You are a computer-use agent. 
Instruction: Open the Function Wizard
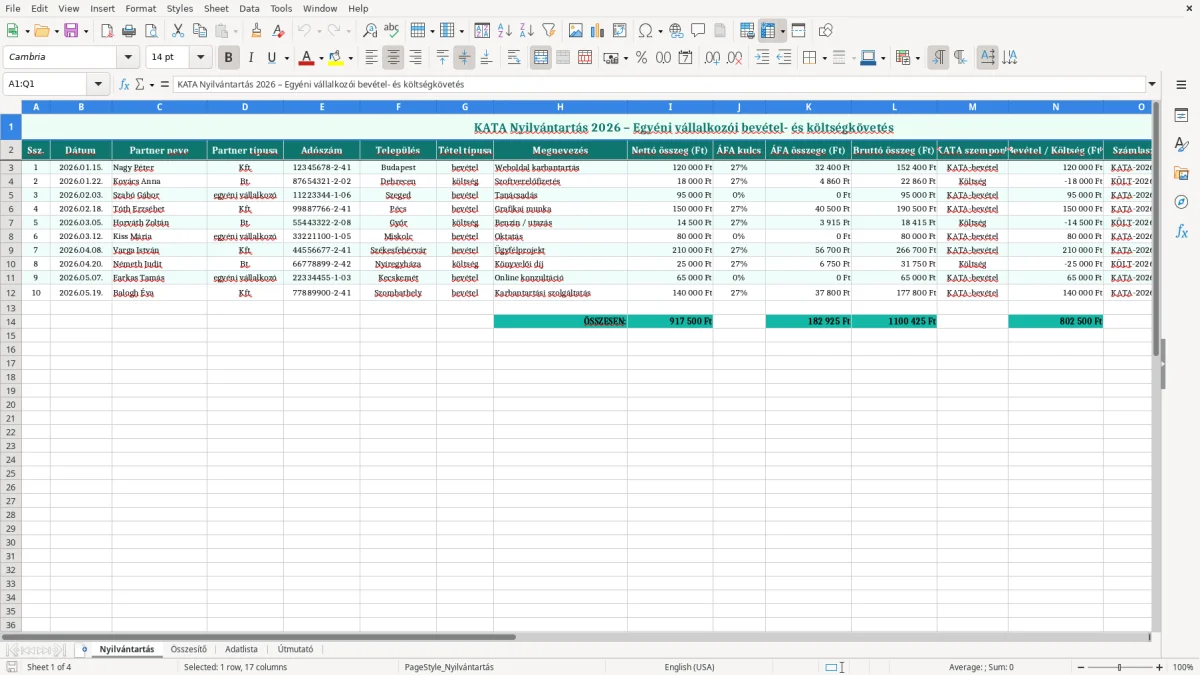[x=124, y=84]
